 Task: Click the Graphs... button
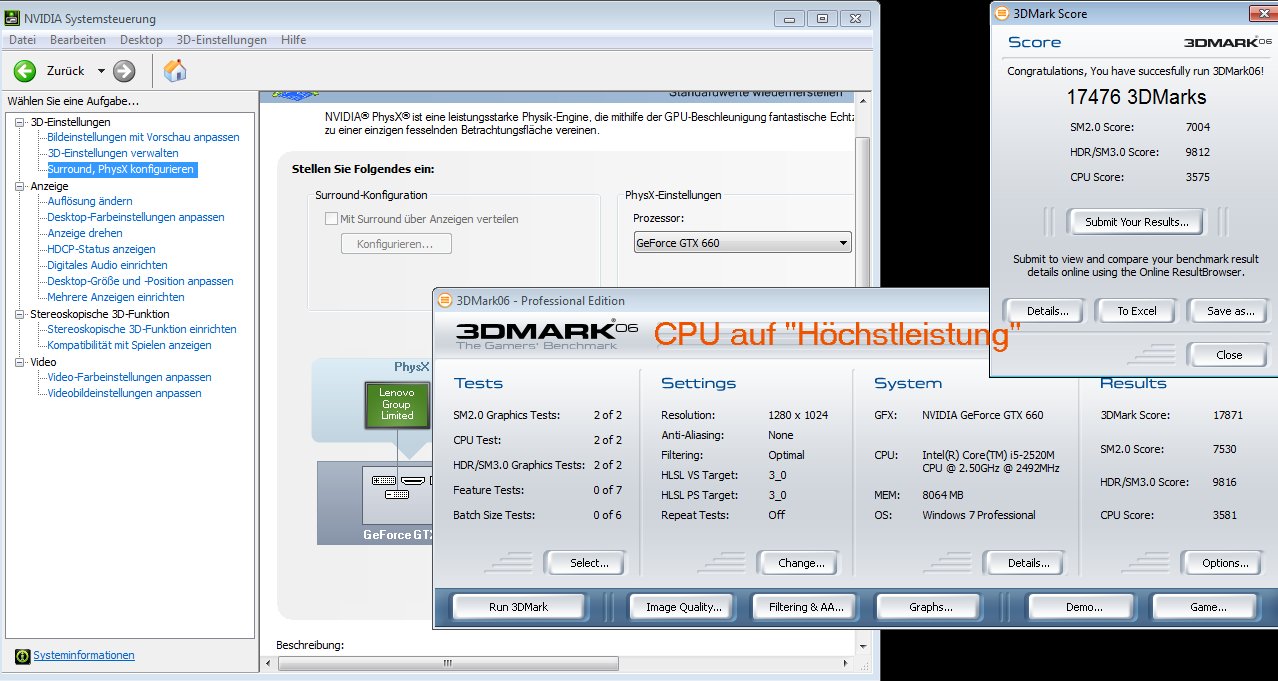tap(930, 607)
